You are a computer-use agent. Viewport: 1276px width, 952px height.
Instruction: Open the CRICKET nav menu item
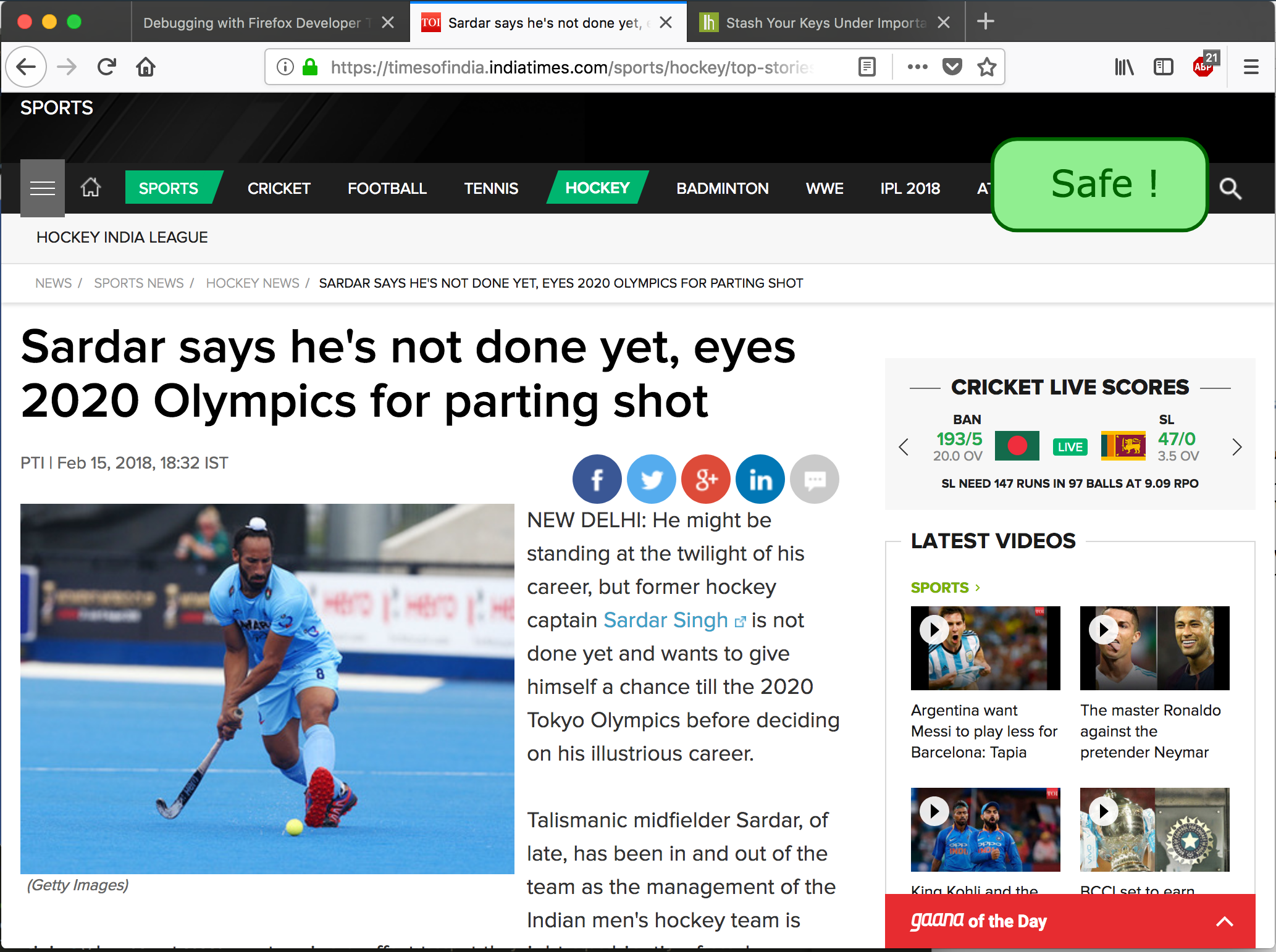click(x=279, y=188)
